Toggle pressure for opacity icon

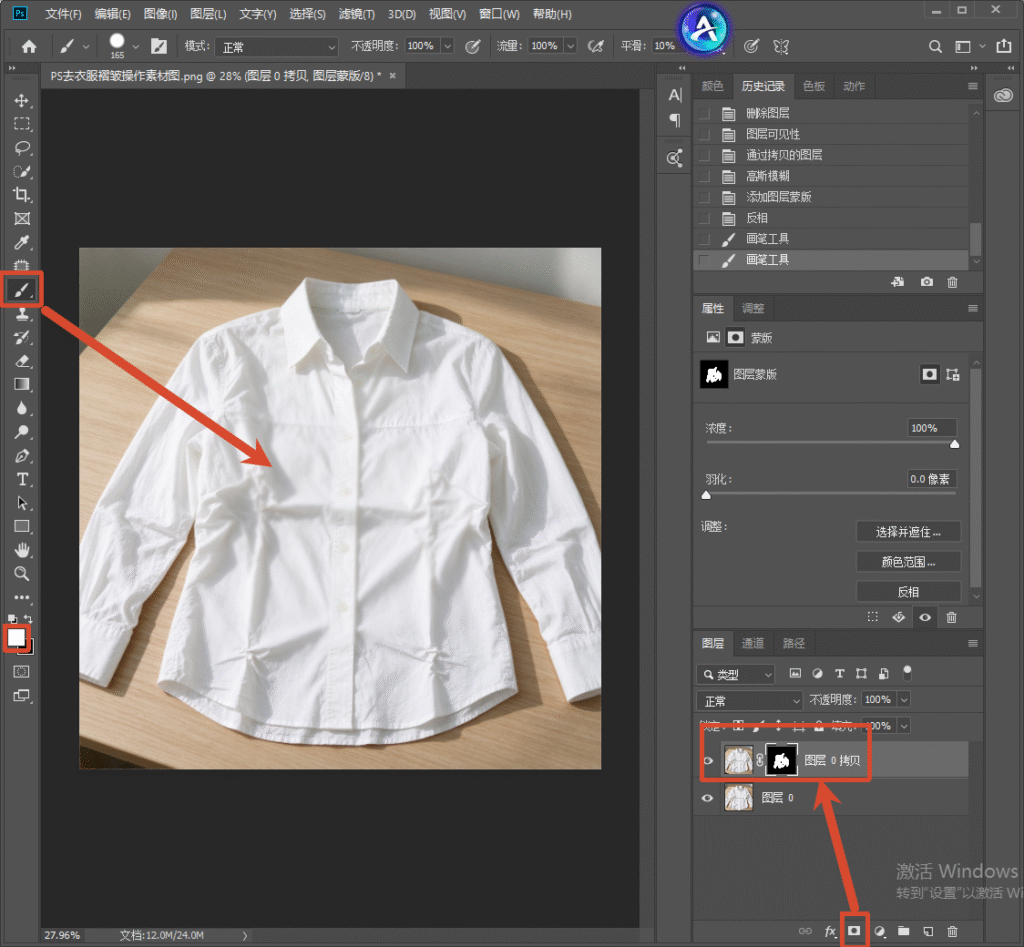[x=472, y=46]
